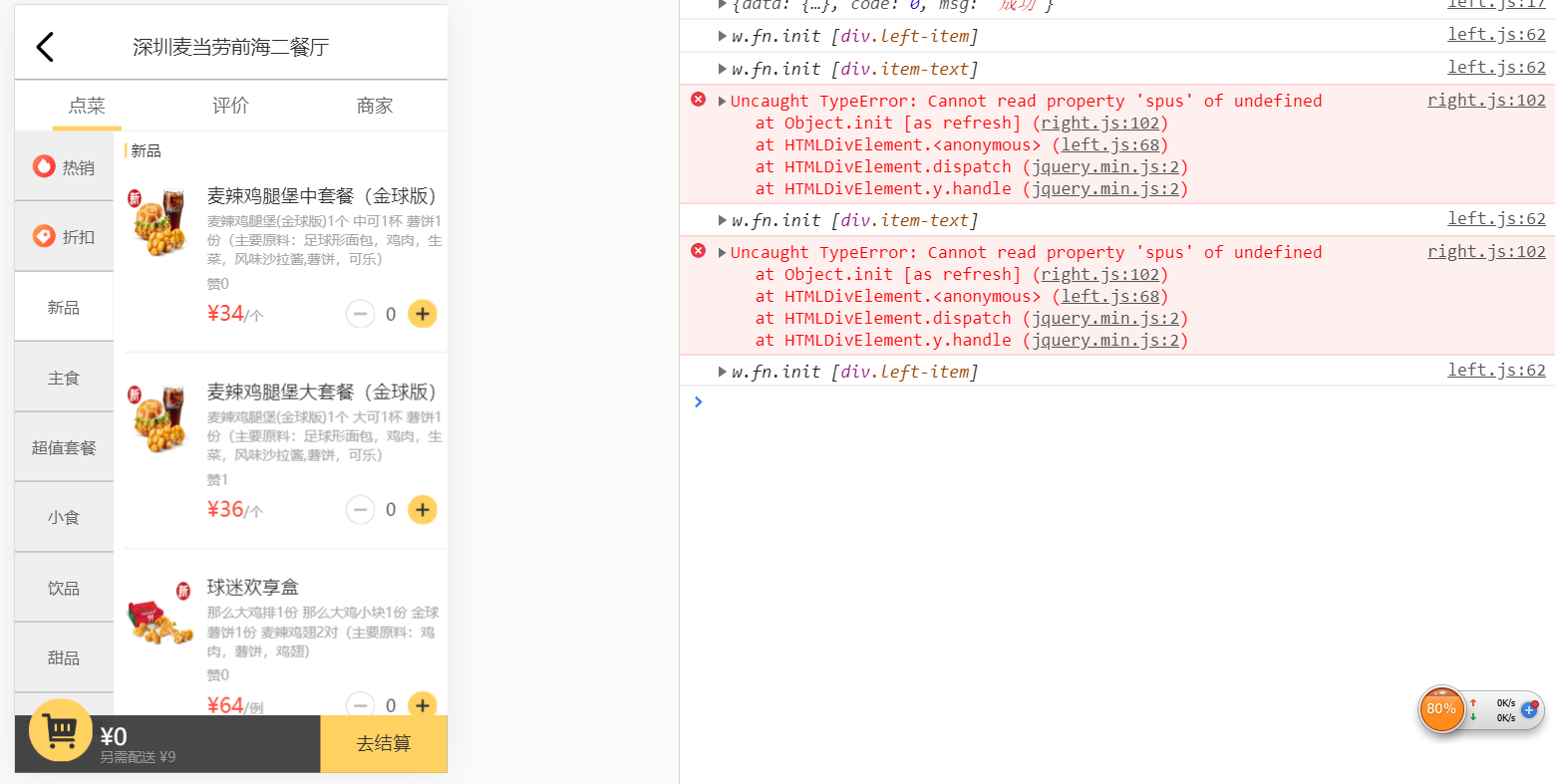Open jquery.min.js:2 y.handle link in second error
1555x784 pixels.
pos(1105,340)
